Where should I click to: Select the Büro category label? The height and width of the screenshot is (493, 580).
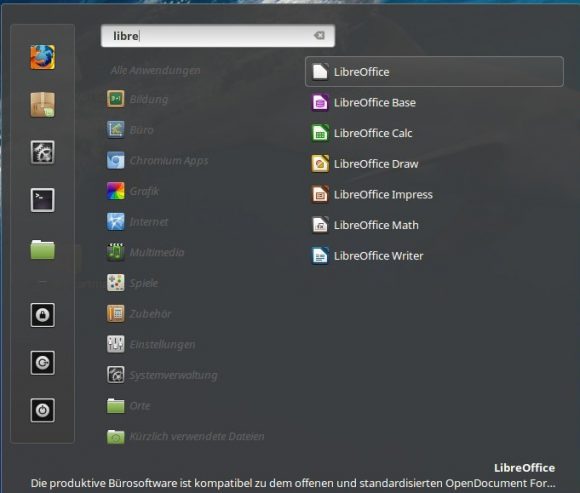142,130
